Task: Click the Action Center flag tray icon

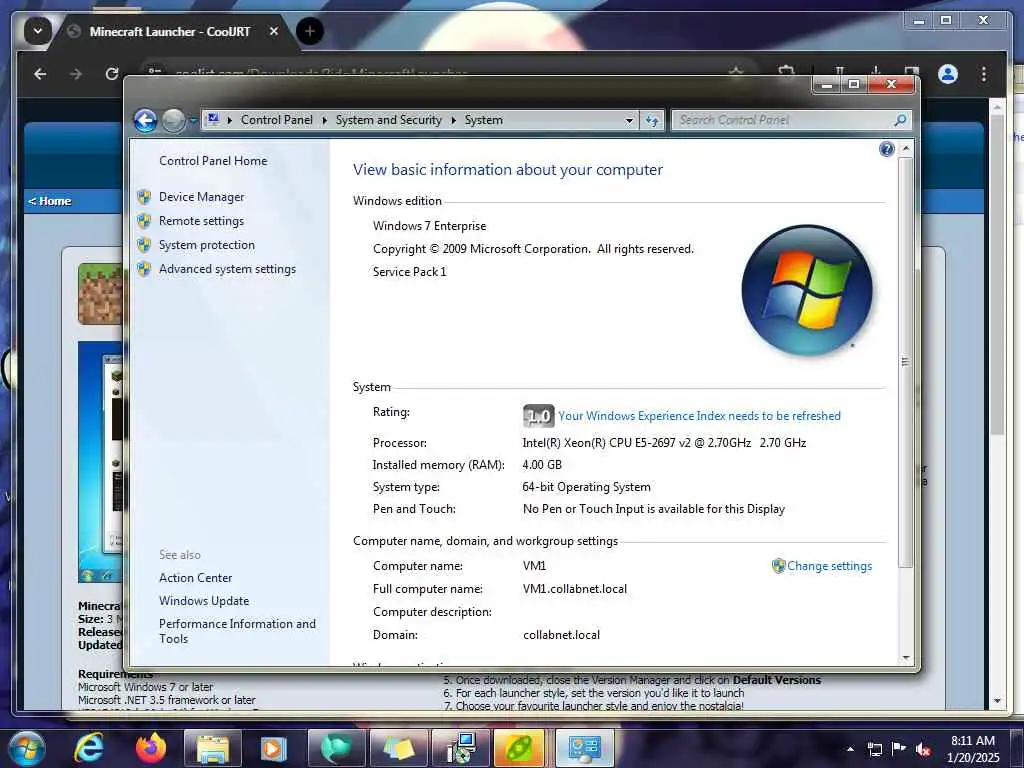Action: click(x=899, y=749)
